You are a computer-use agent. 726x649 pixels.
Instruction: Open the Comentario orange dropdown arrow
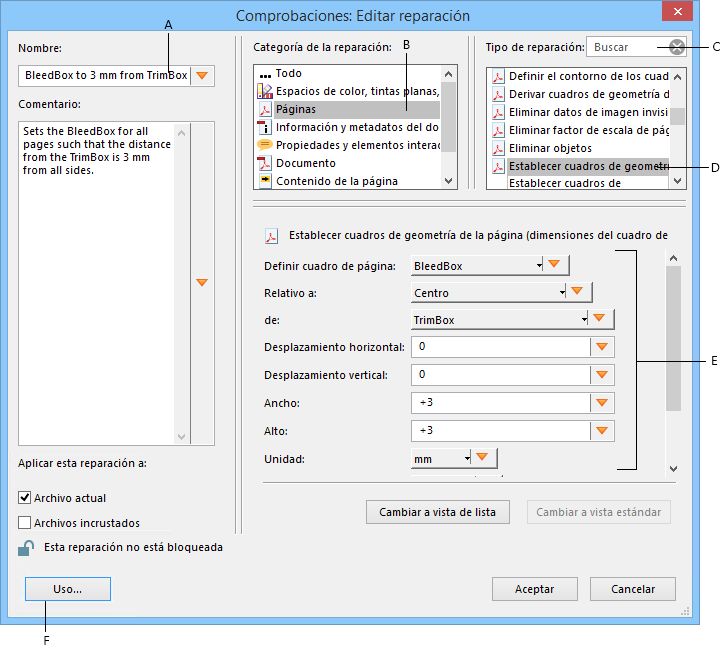pyautogui.click(x=202, y=282)
